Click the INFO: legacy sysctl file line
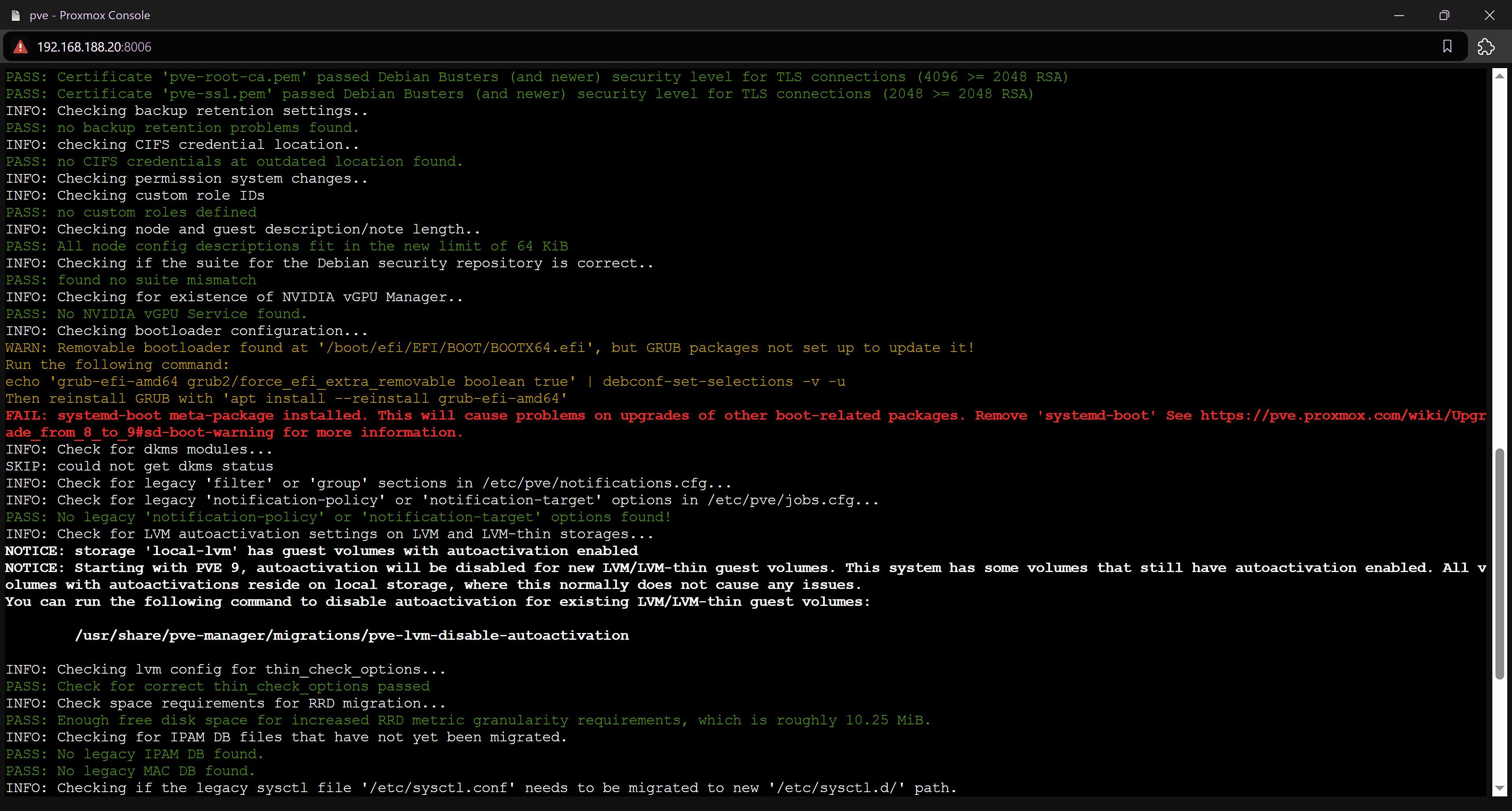This screenshot has width=1512, height=811. point(481,787)
